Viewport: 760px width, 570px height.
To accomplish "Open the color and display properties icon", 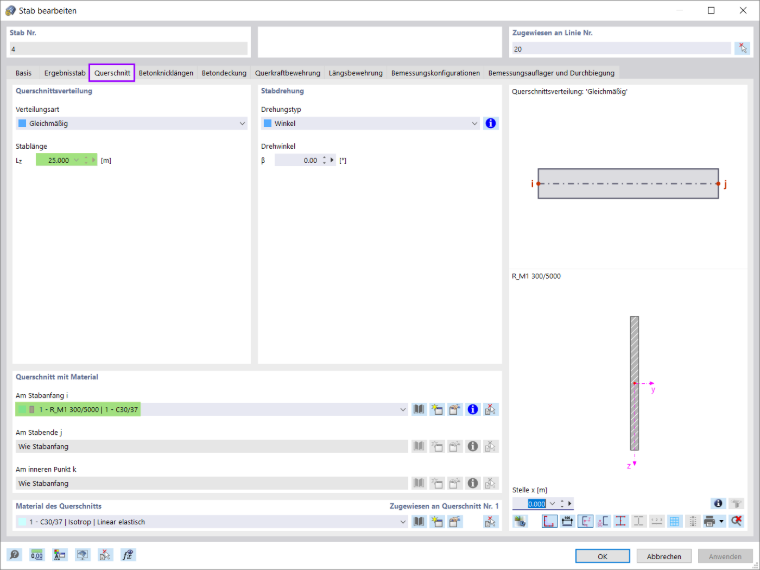I will [x=60, y=554].
